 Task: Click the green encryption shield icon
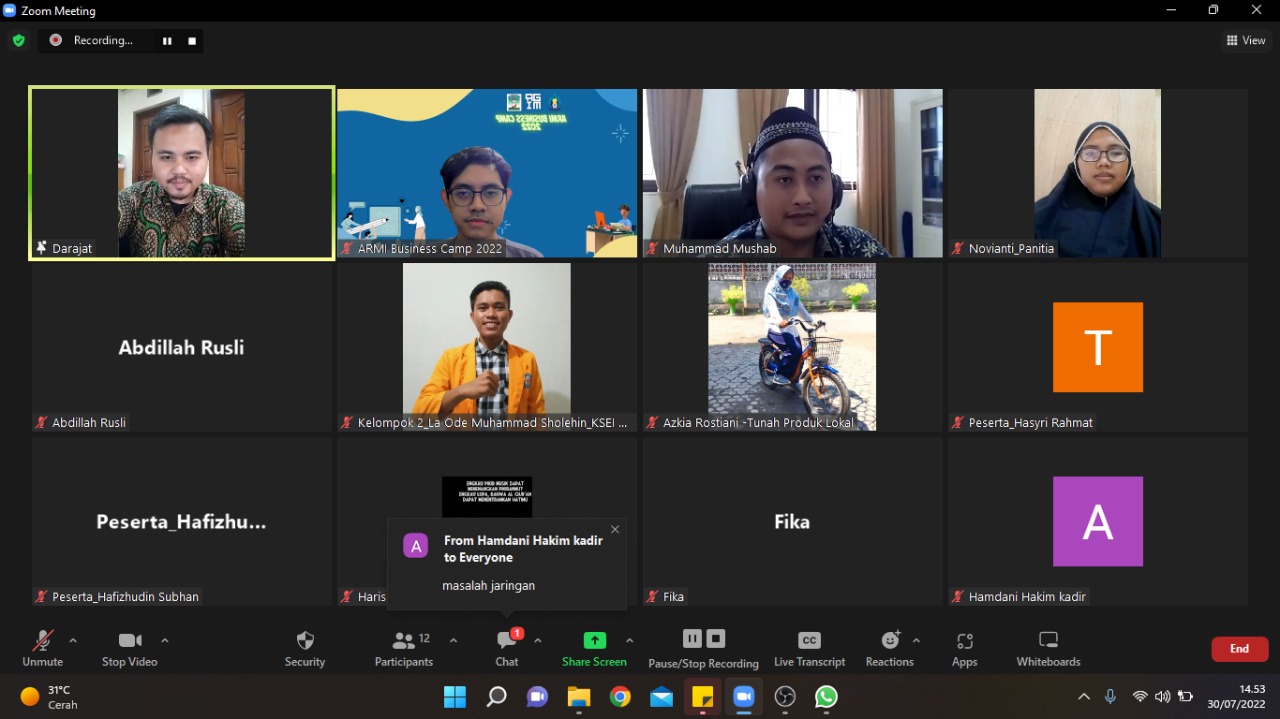[x=18, y=40]
